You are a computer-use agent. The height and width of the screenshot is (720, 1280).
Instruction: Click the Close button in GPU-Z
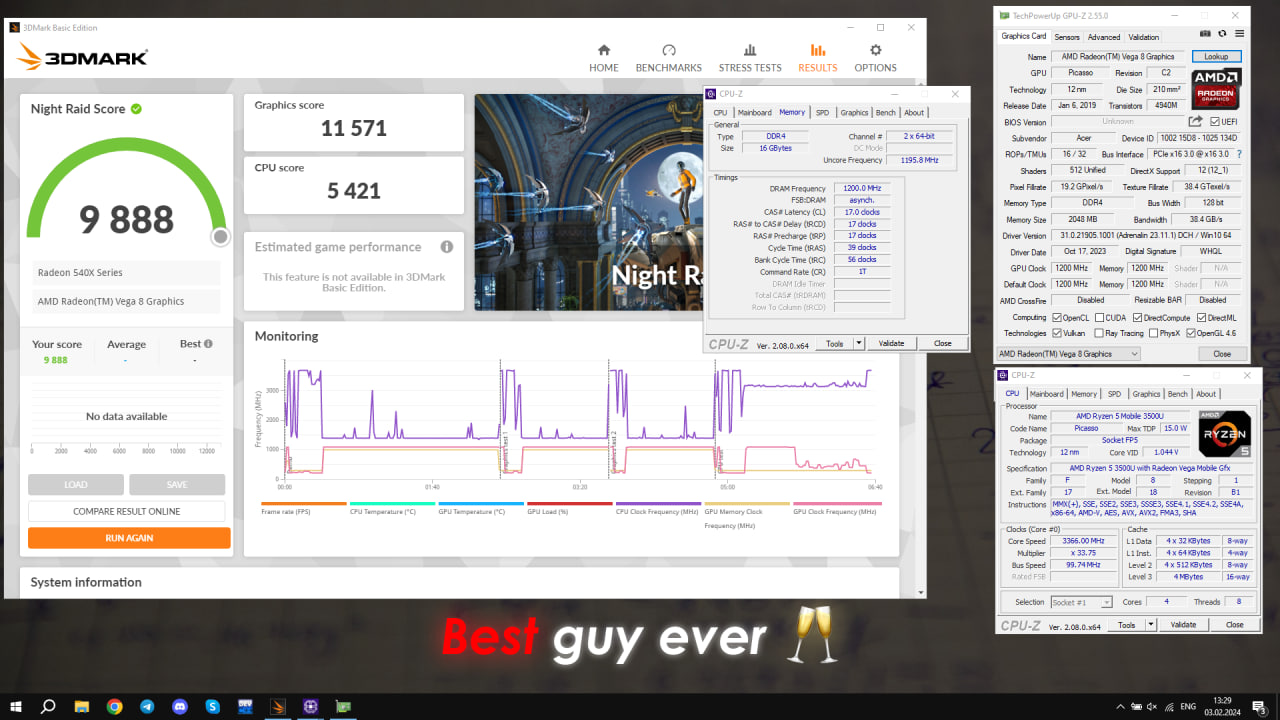(1222, 354)
